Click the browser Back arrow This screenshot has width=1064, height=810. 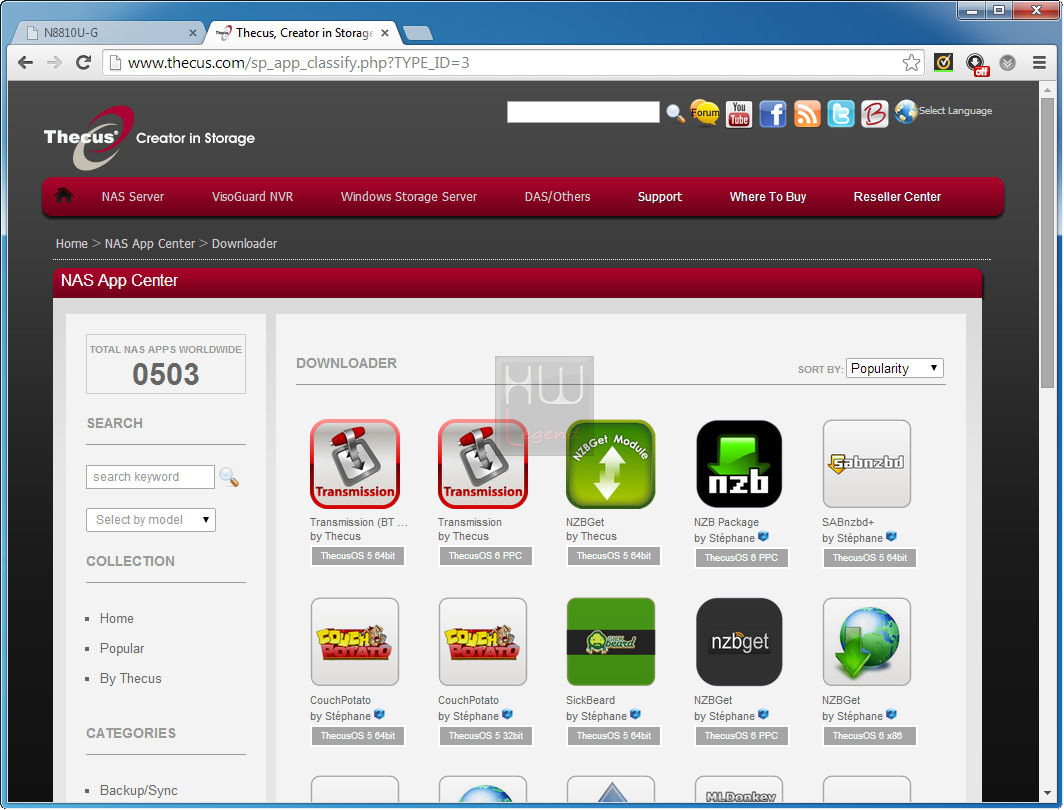tap(25, 63)
